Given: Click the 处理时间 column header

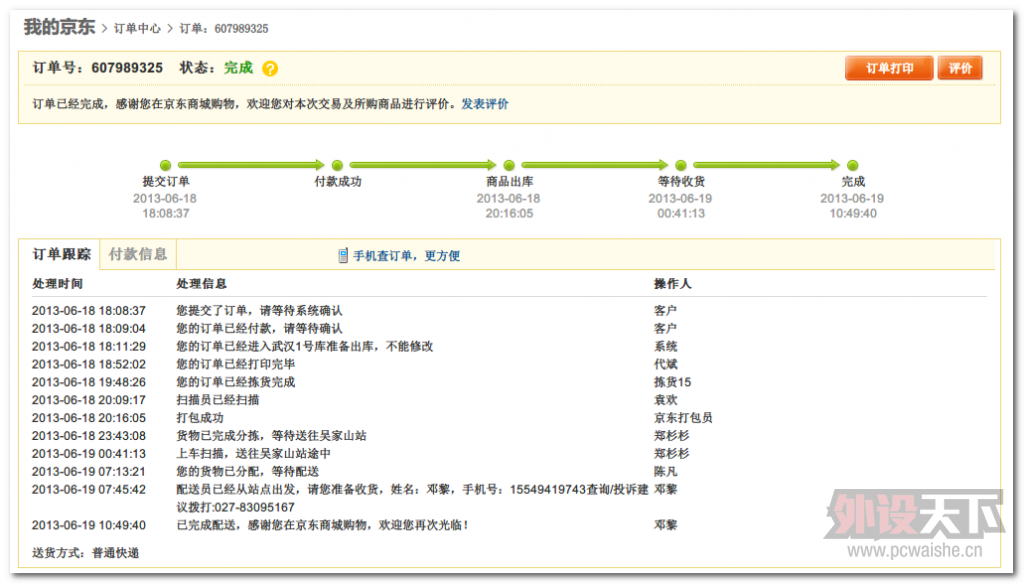Looking at the screenshot, I should point(57,284).
